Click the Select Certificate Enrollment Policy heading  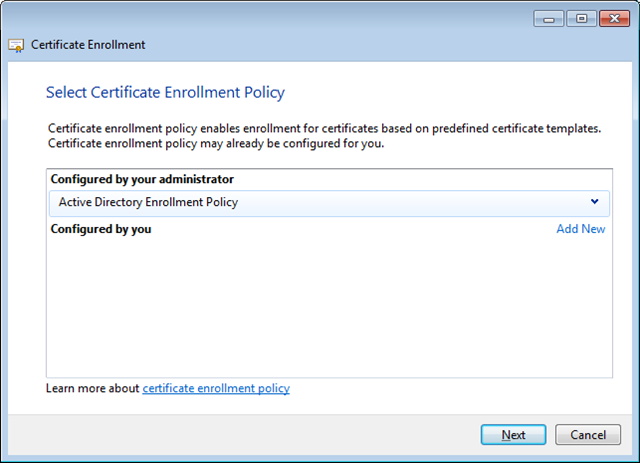(165, 93)
